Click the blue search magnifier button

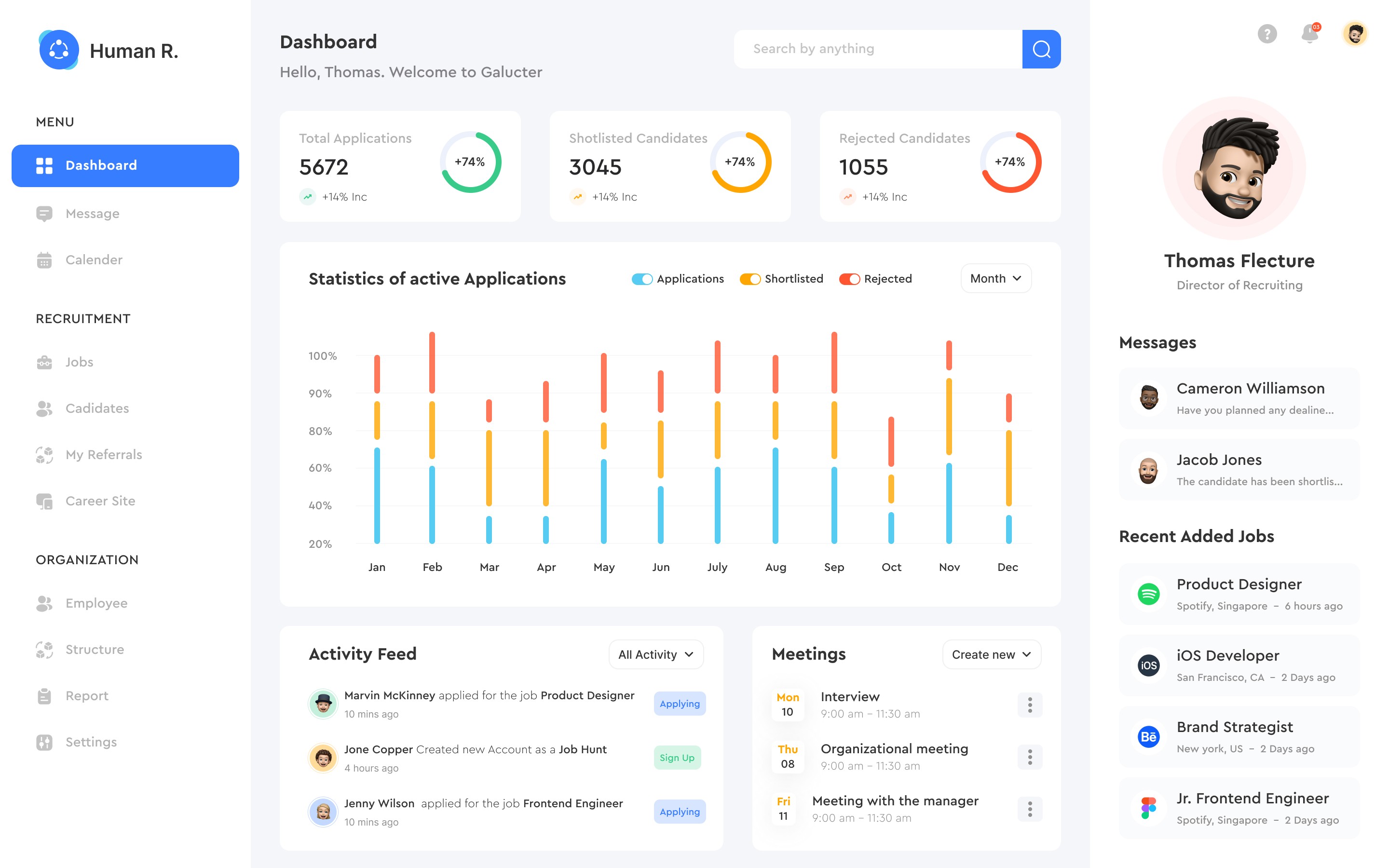click(1041, 49)
